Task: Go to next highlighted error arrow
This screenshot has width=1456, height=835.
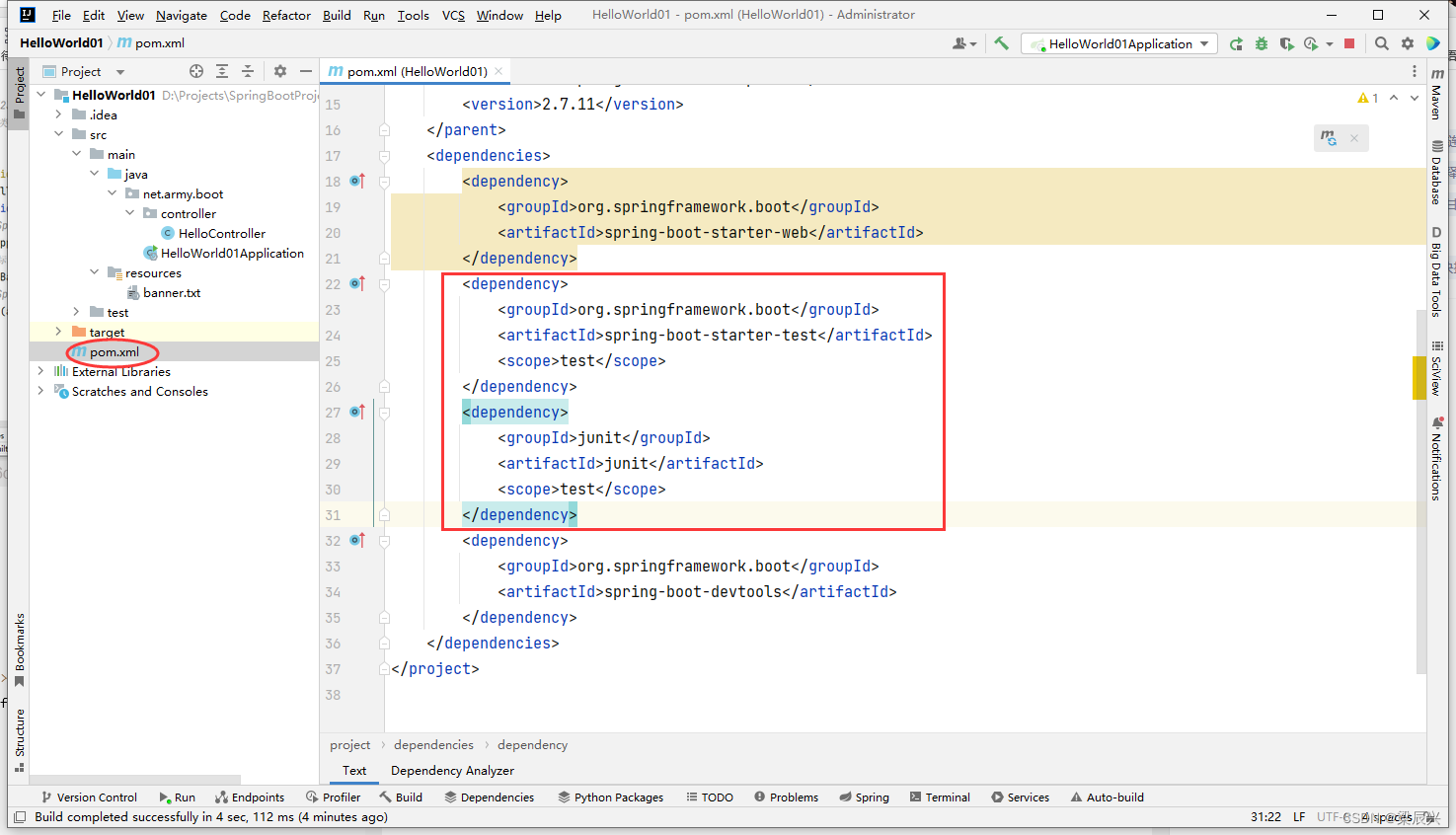Action: [1414, 98]
